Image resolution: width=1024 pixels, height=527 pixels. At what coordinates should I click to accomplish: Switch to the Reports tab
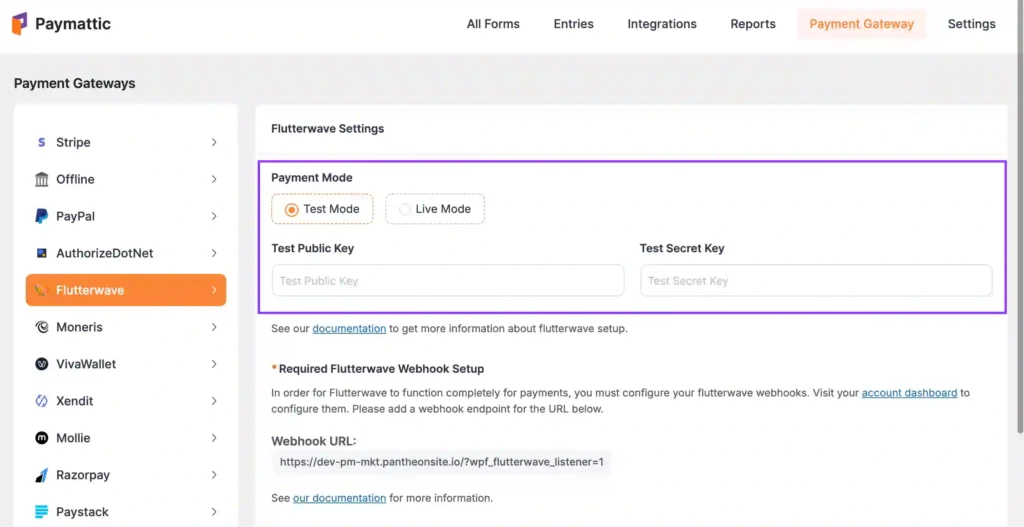pos(753,24)
